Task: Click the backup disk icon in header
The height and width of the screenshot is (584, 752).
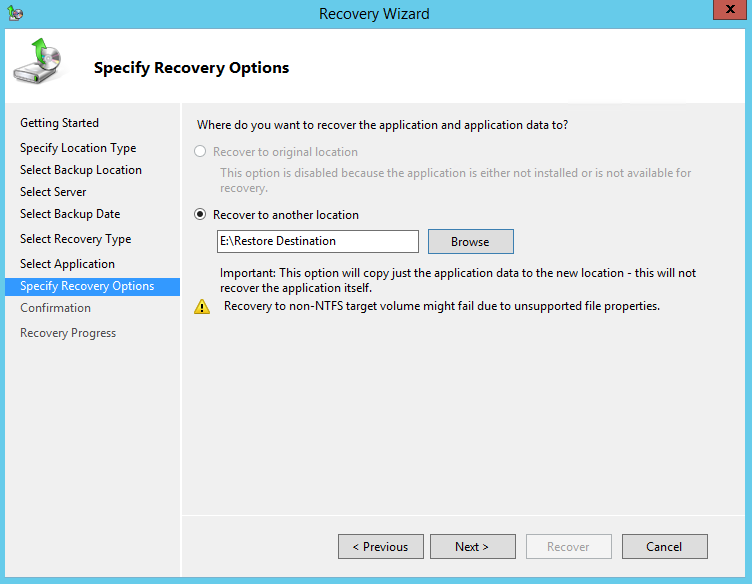Action: [x=38, y=63]
